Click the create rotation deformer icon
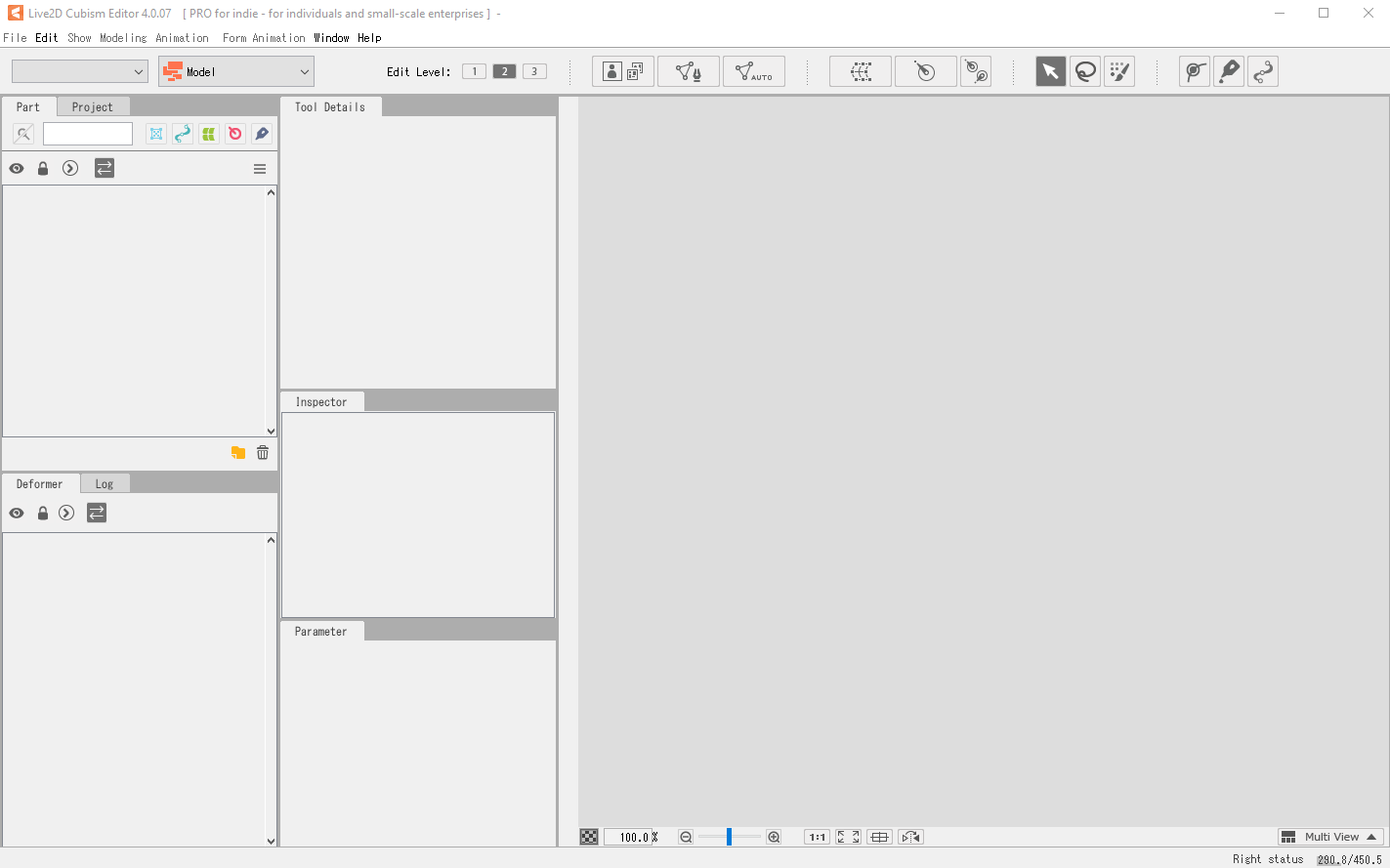1390x868 pixels. click(925, 71)
